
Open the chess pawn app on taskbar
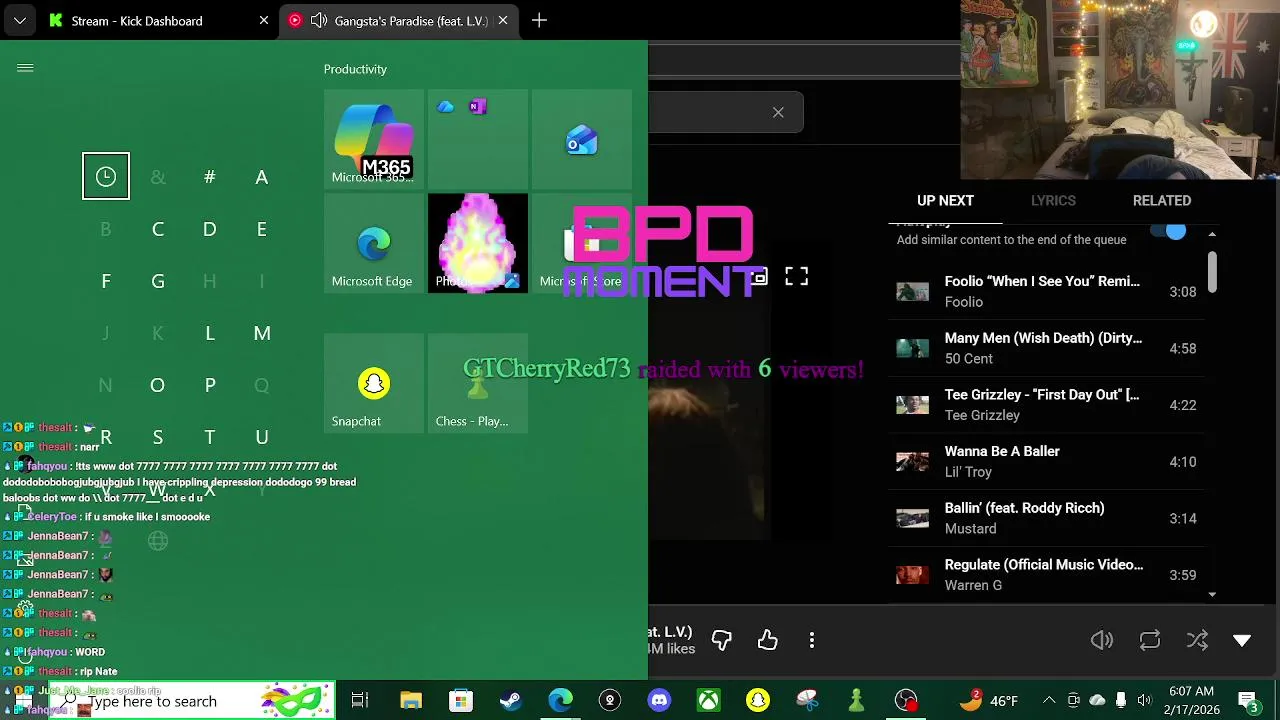[856, 701]
